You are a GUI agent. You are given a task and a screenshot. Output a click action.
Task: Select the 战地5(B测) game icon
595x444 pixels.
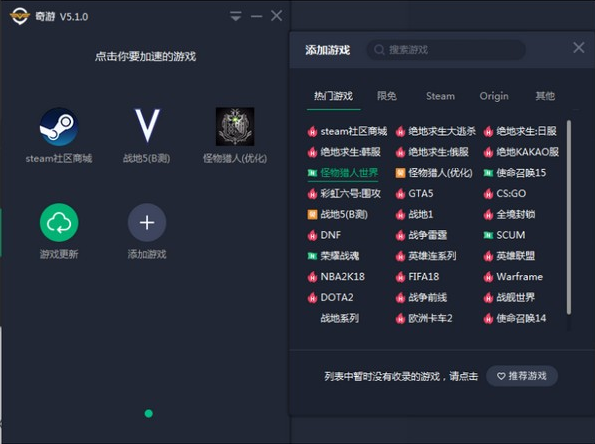[x=147, y=126]
